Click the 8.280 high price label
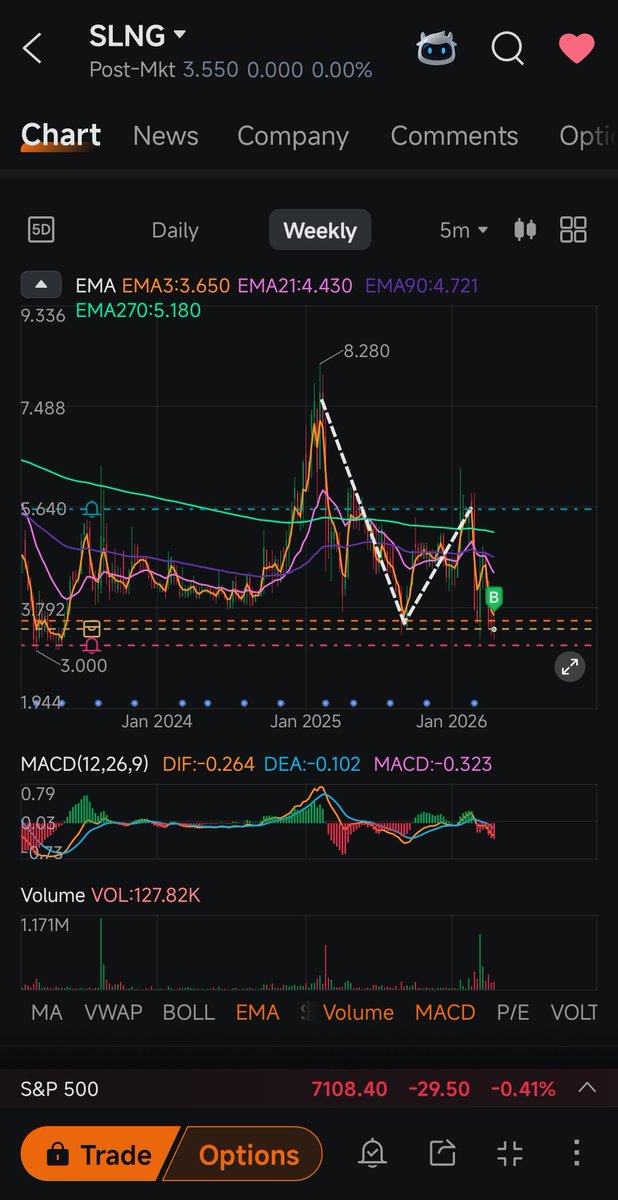Viewport: 618px width, 1200px height. click(366, 351)
